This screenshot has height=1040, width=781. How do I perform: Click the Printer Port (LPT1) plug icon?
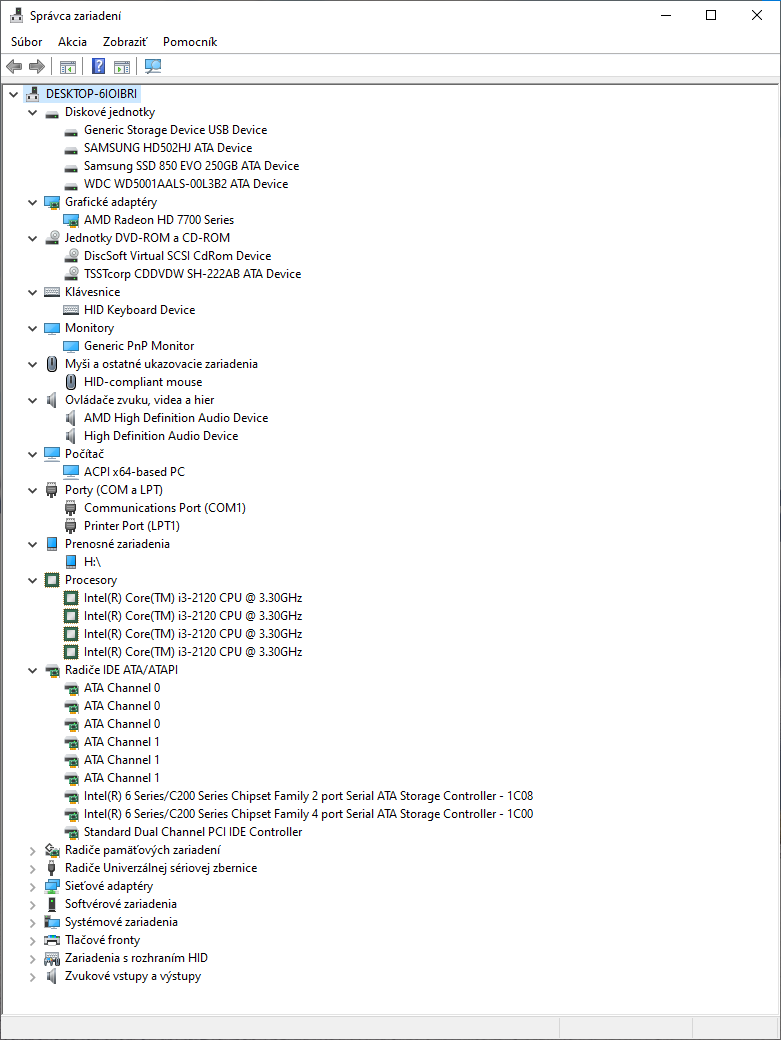[x=71, y=526]
